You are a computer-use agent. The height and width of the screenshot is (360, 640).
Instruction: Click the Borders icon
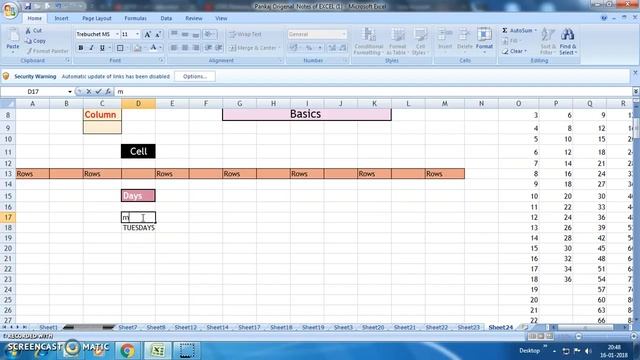120,48
